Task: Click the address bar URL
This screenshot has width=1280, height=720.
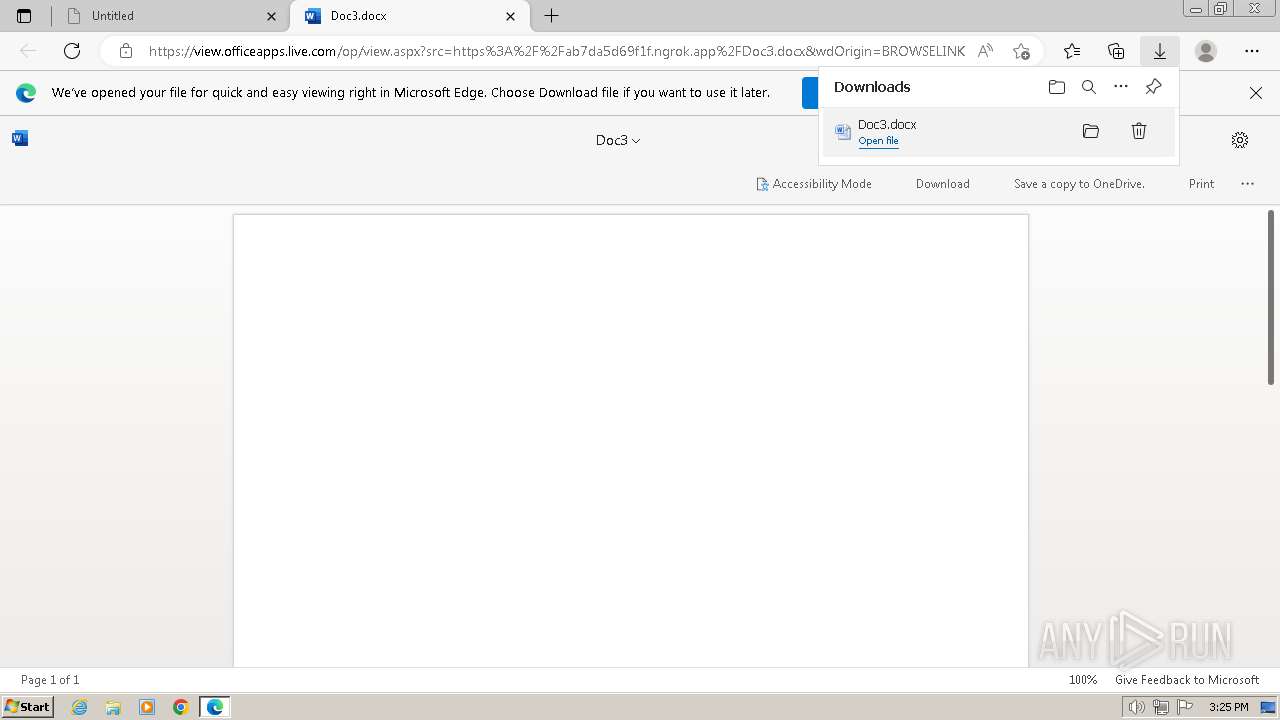Action: 557,51
